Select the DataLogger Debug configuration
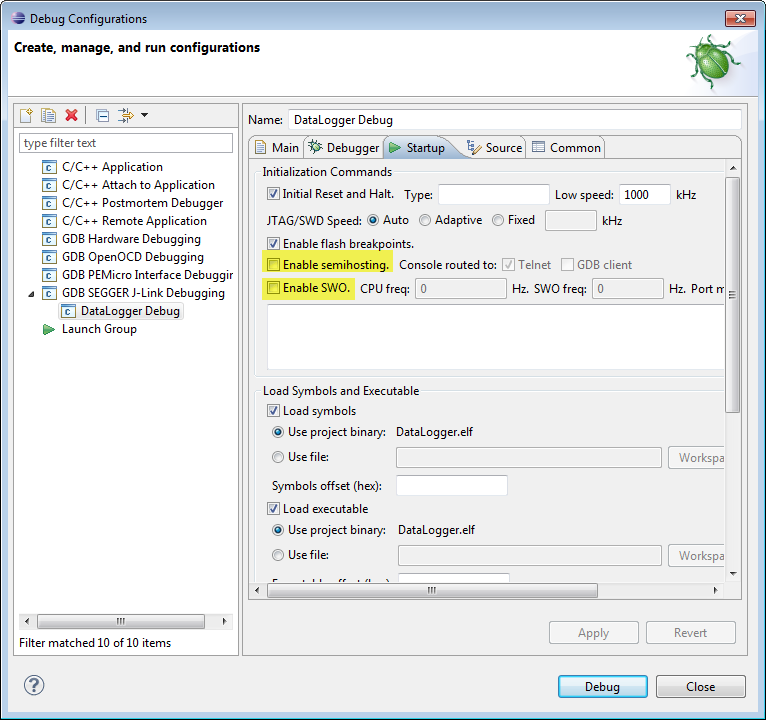This screenshot has width=766, height=720. [x=130, y=311]
